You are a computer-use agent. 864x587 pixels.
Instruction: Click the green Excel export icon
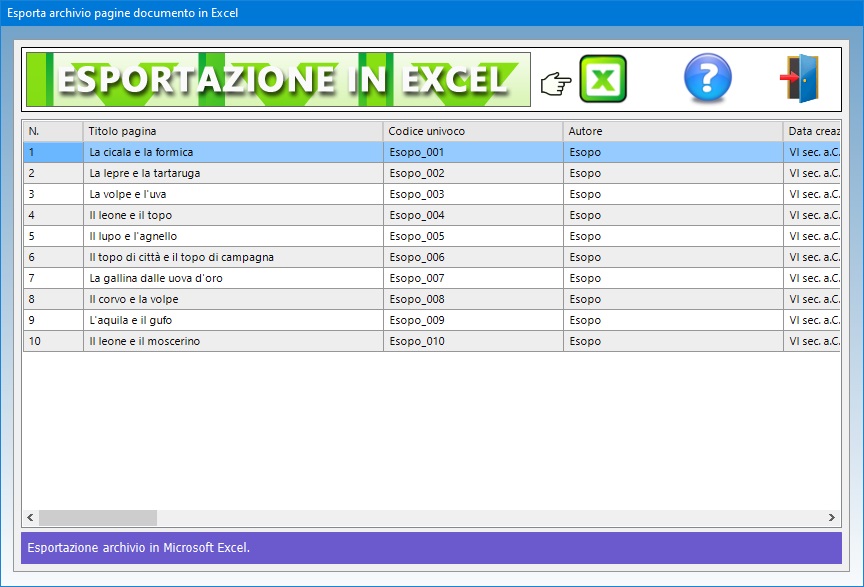603,80
